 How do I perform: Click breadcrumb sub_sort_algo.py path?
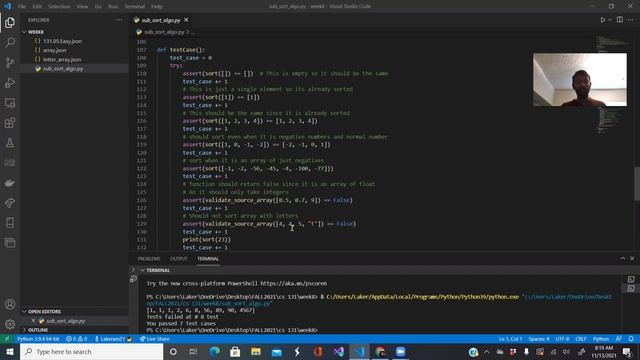click(x=164, y=32)
